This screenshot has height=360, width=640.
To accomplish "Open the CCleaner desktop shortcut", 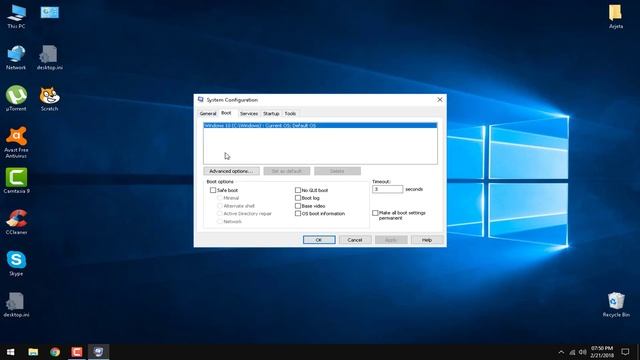I will [x=16, y=222].
